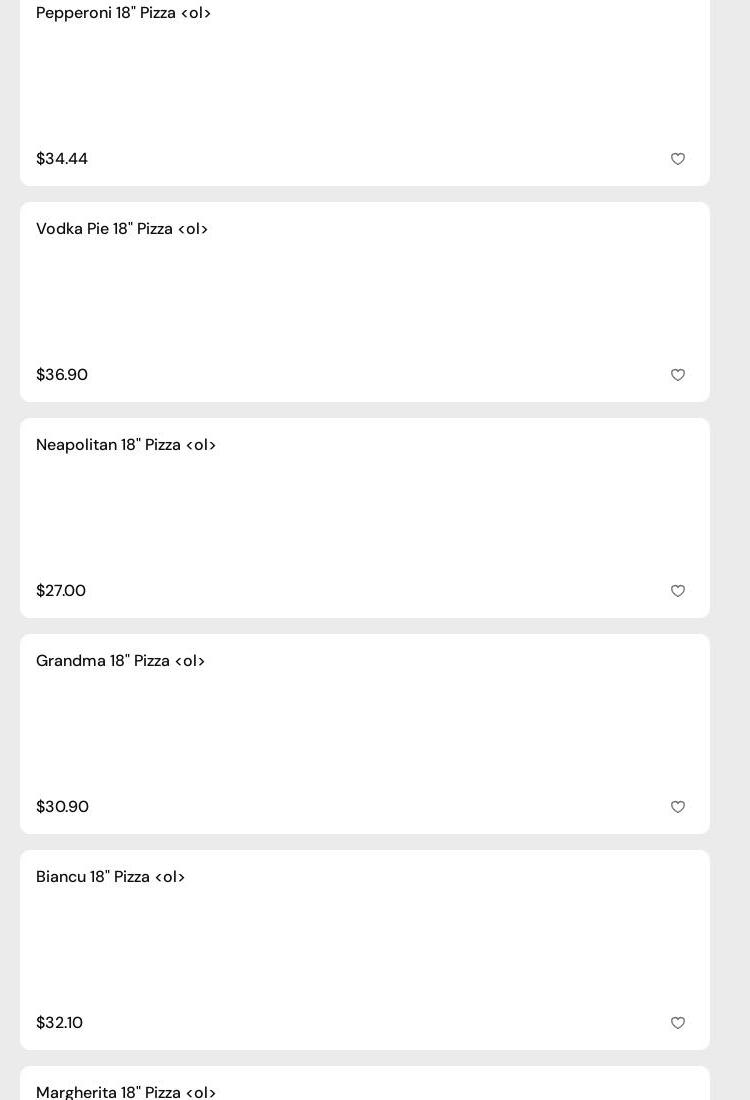Click empty middle area of Biancu pizza card
This screenshot has height=1100, width=750.
(365, 948)
